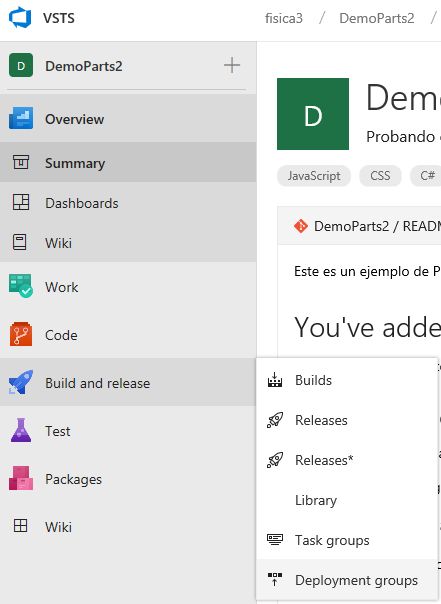441x604 pixels.
Task: Click the "Probando" project description text
Action: coord(403,137)
